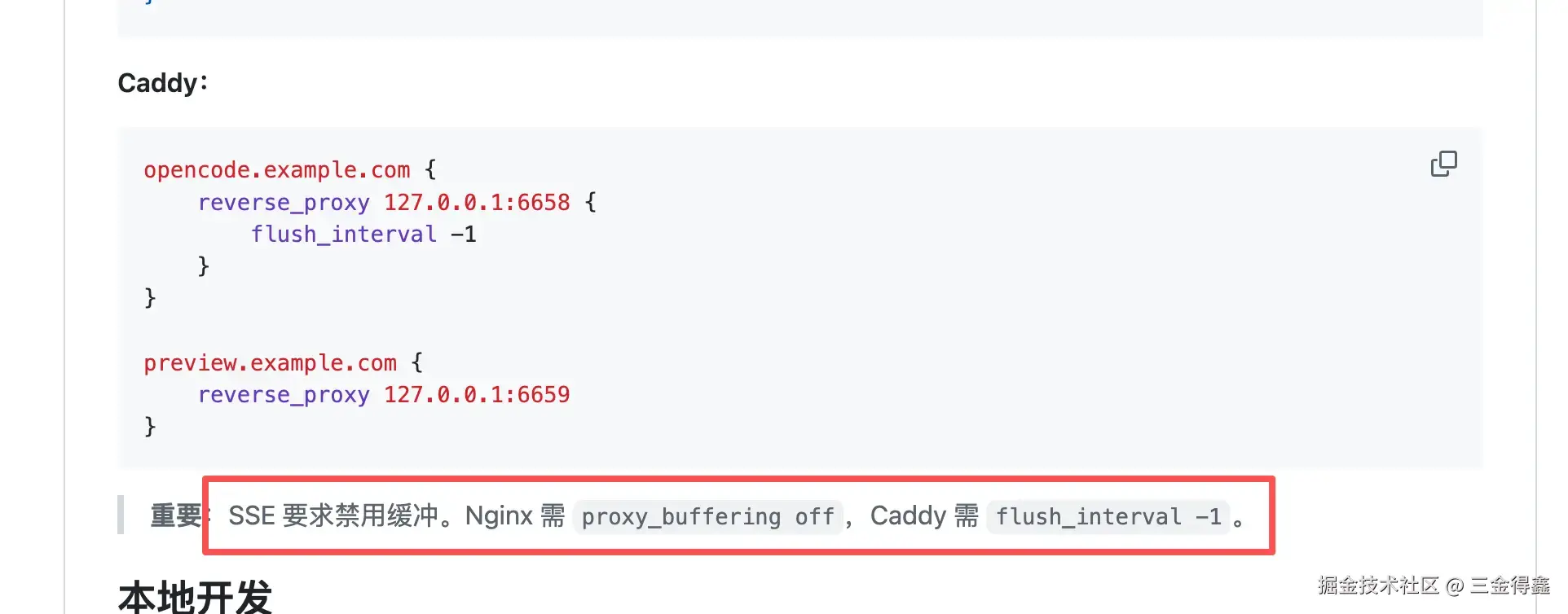Screen dimensions: 1568x614
Task: Click IP address 127.0.0.1:6658
Action: point(477,202)
